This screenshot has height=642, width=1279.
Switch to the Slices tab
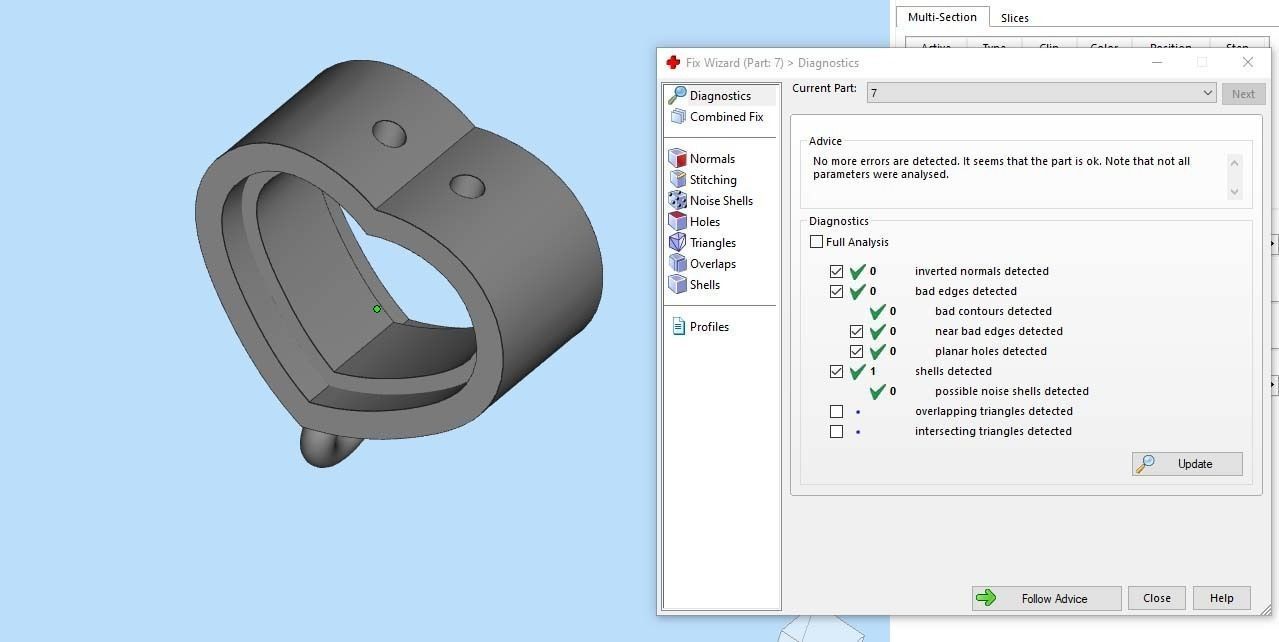pos(1015,18)
